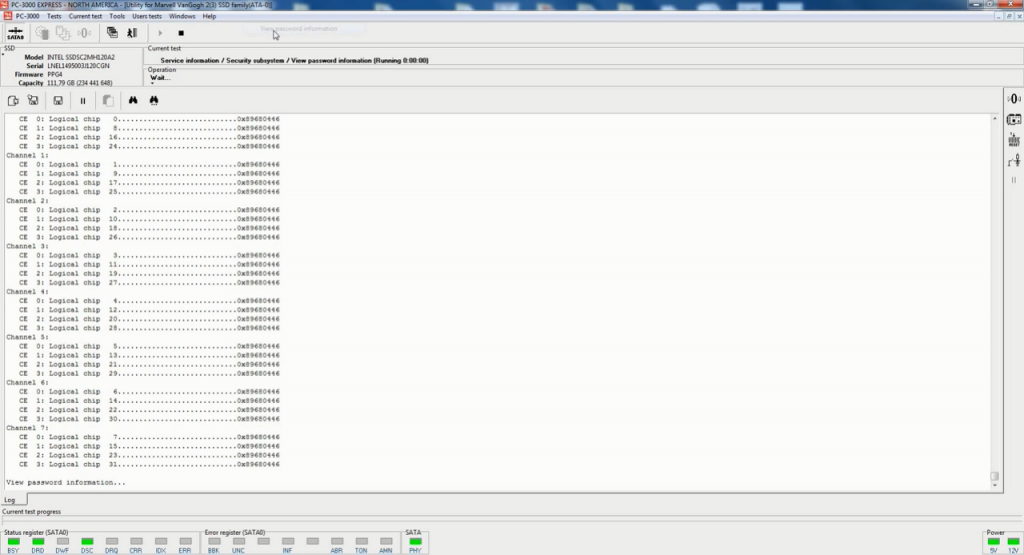This screenshot has width=1024, height=555.
Task: Open the Help menu
Action: 209,16
